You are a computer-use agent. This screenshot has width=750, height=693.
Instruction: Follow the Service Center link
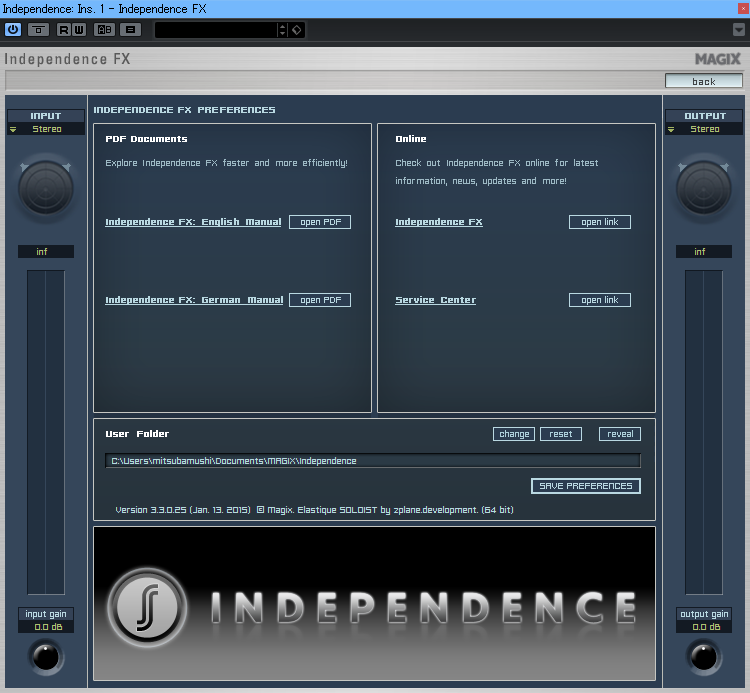pyautogui.click(x=435, y=300)
